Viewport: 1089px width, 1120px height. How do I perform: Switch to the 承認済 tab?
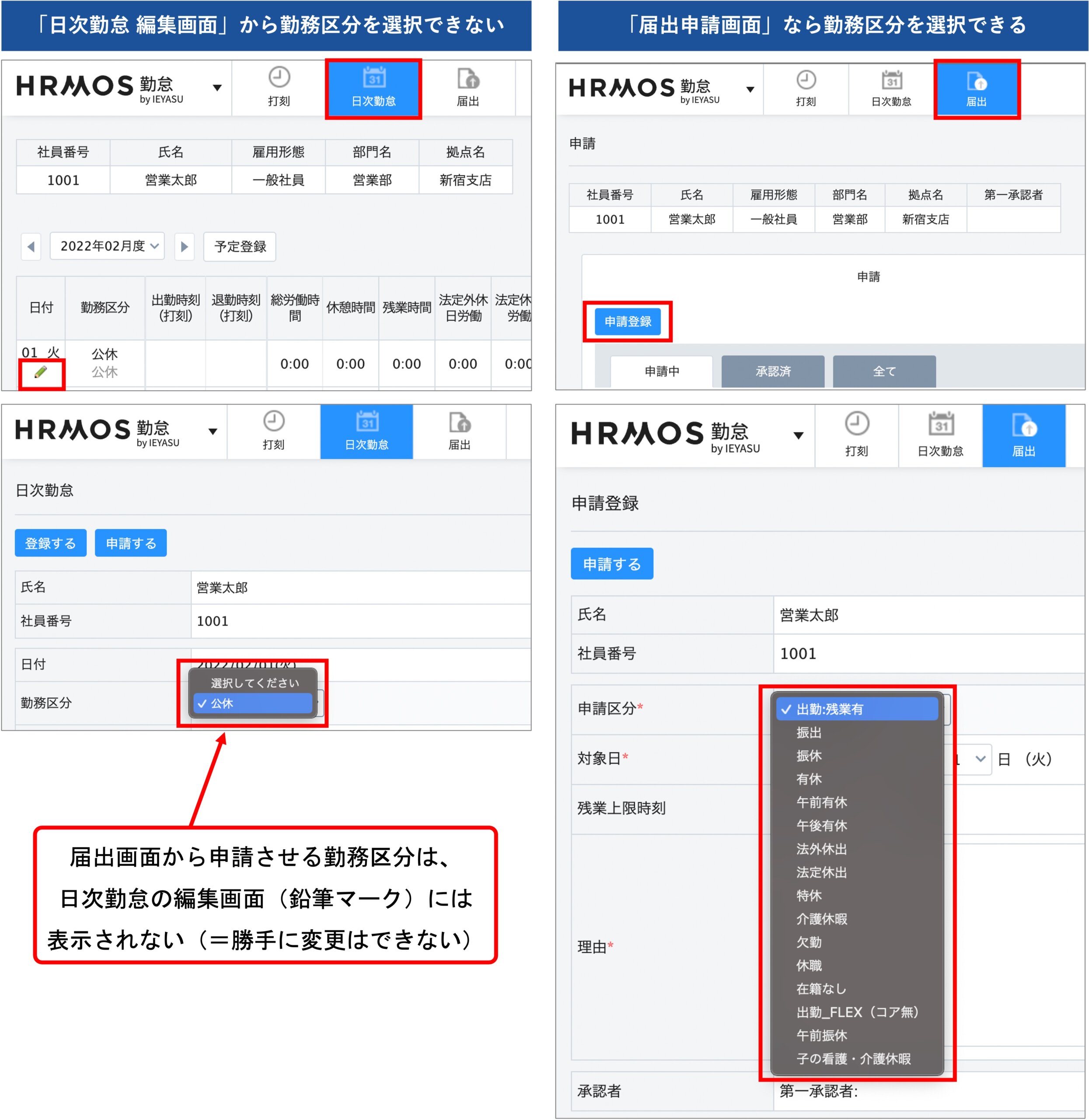tap(773, 371)
